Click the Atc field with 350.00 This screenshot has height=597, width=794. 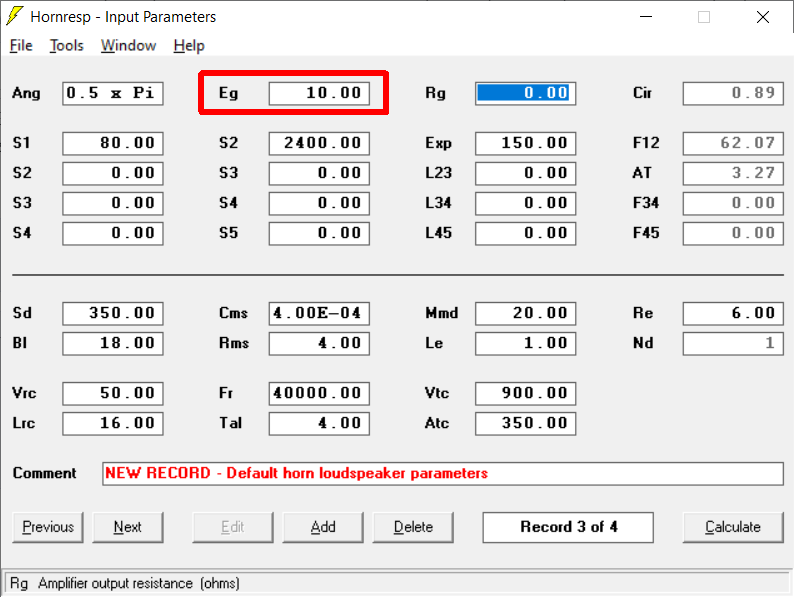tap(526, 423)
